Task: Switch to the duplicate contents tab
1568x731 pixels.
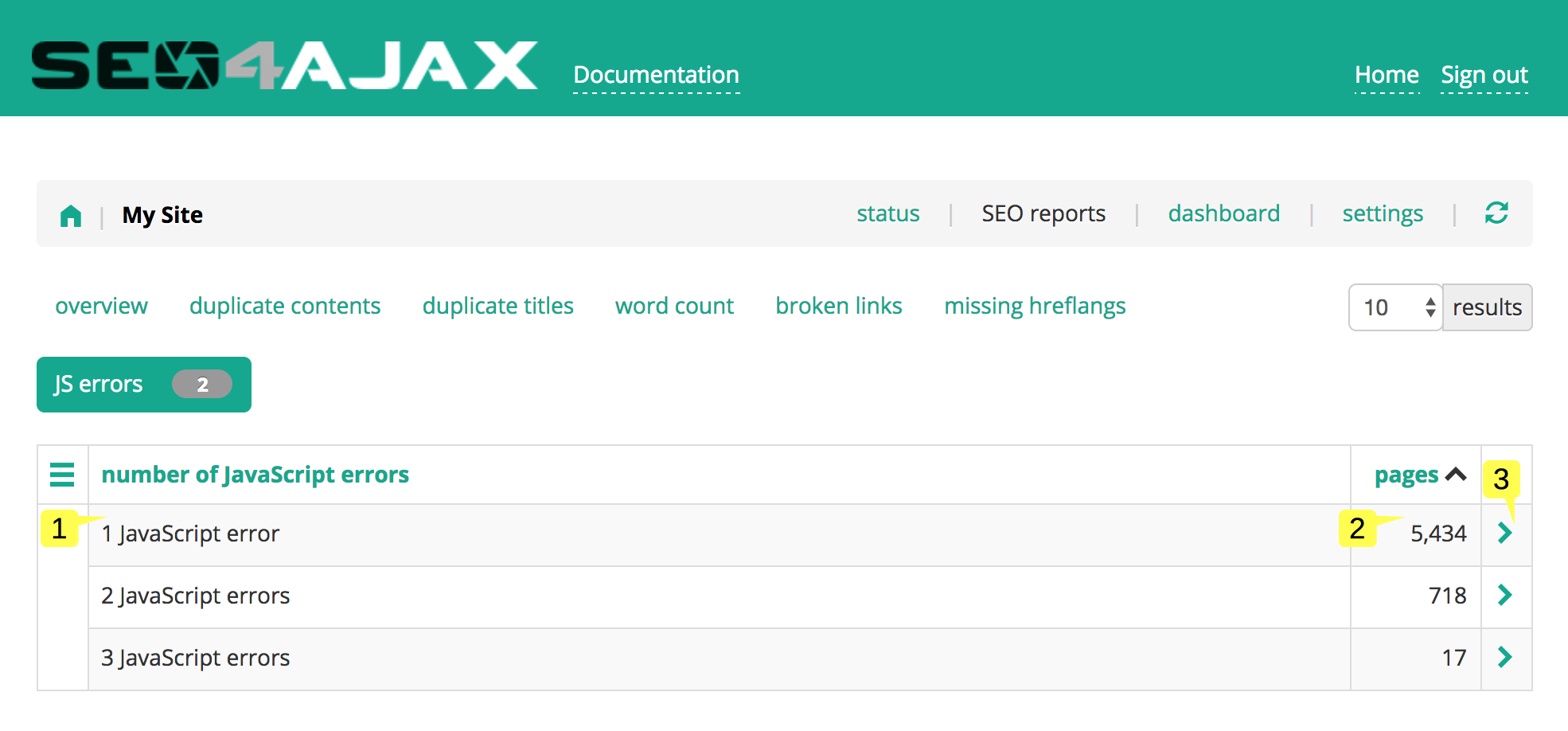Action: (284, 306)
